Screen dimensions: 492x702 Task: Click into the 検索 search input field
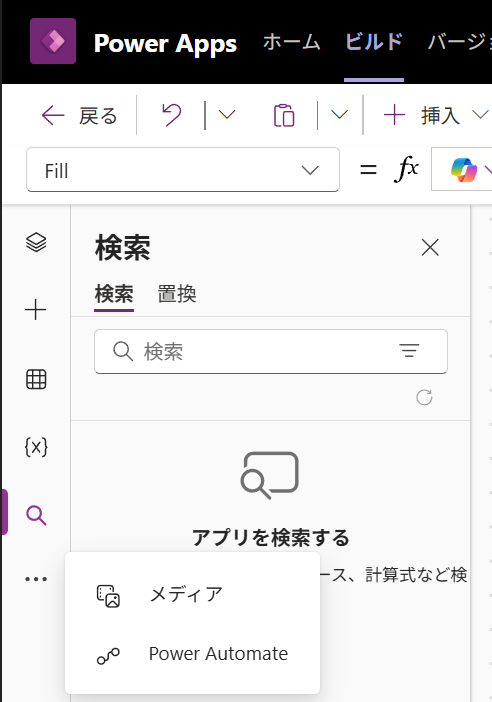click(271, 351)
